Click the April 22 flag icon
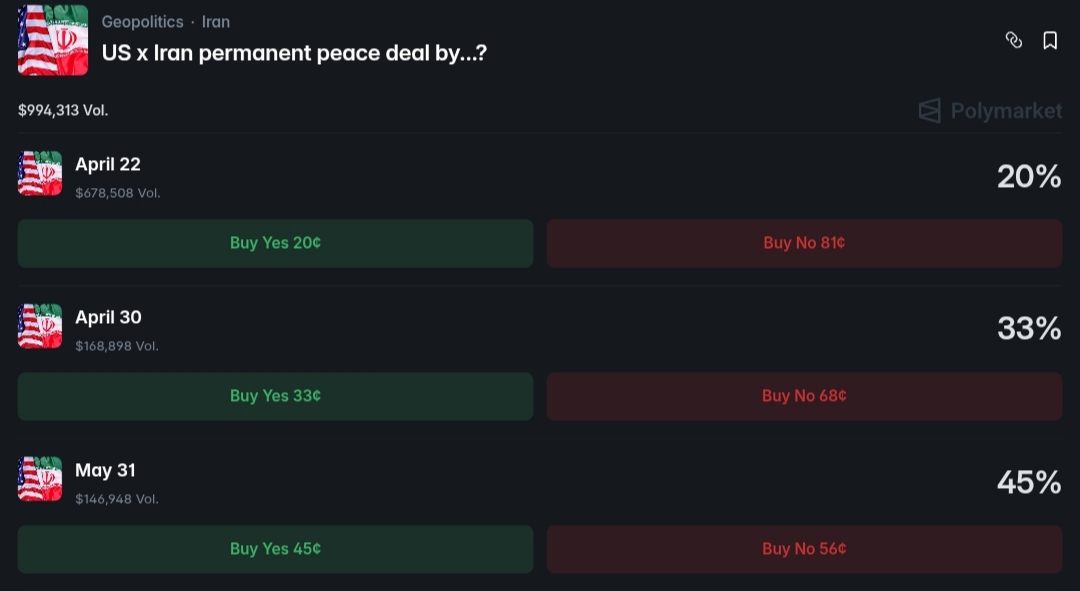 [40, 173]
